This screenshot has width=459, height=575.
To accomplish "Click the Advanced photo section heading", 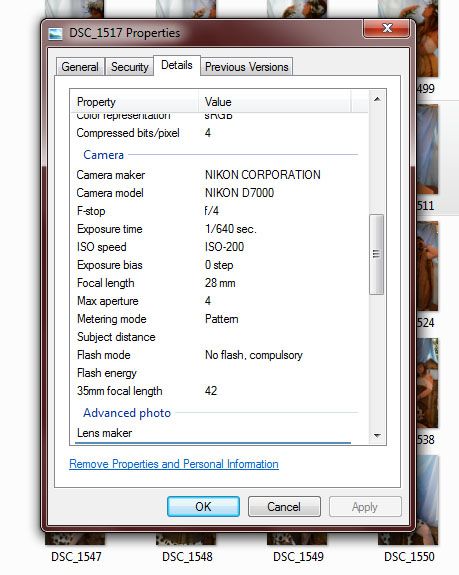I will point(127,413).
